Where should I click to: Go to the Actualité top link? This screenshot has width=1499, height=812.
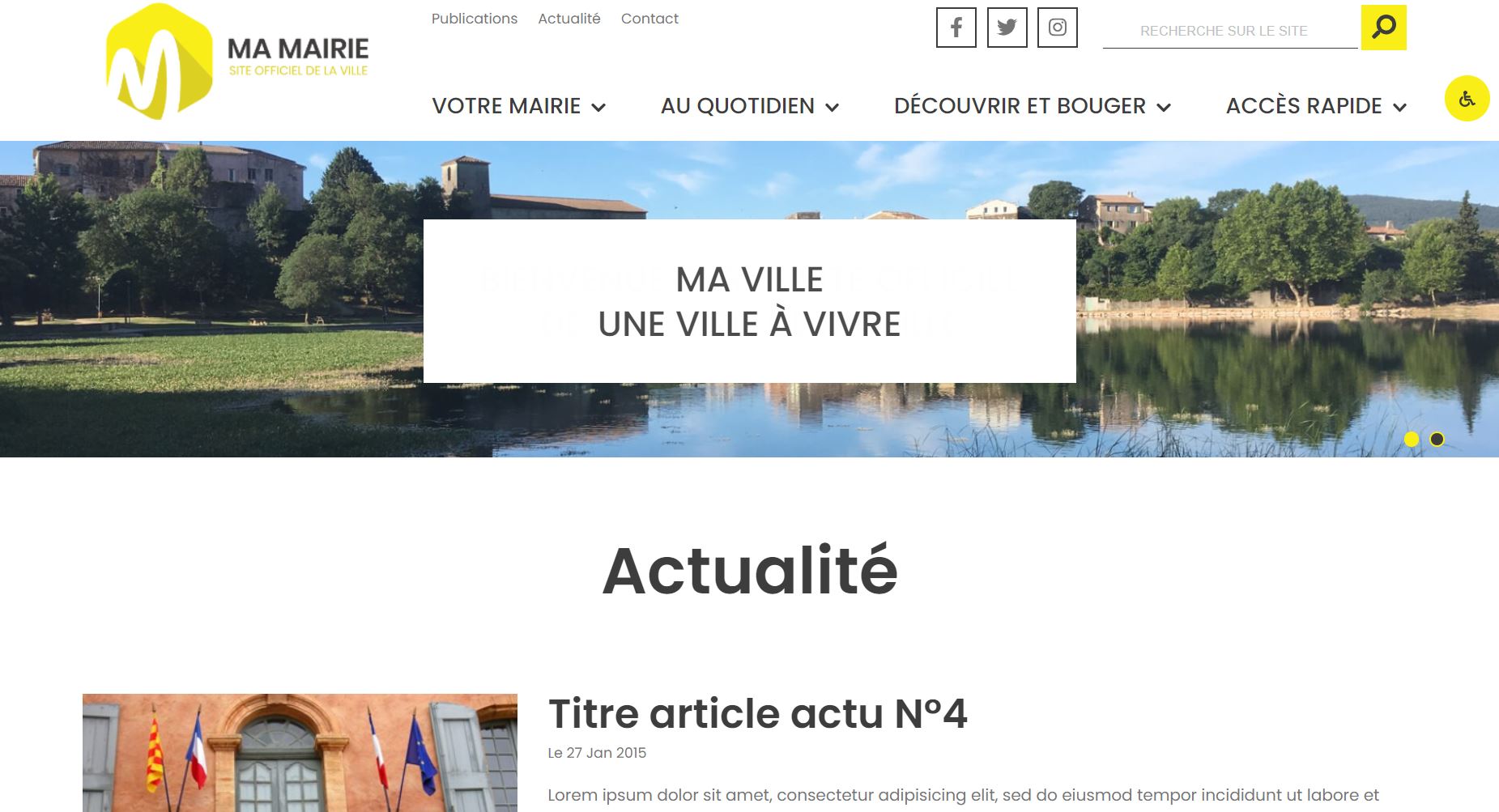point(569,19)
